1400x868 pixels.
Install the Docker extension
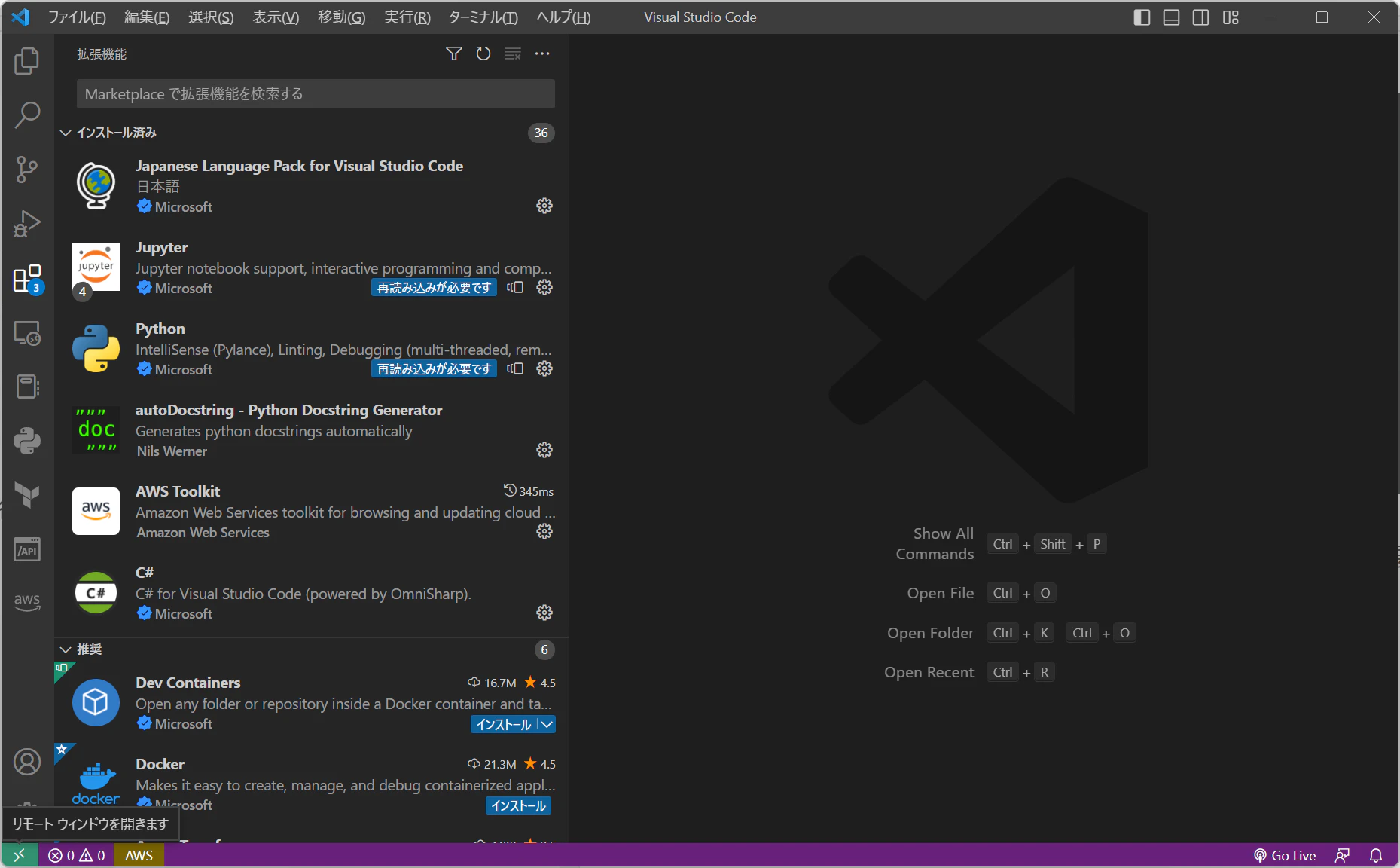[x=518, y=805]
